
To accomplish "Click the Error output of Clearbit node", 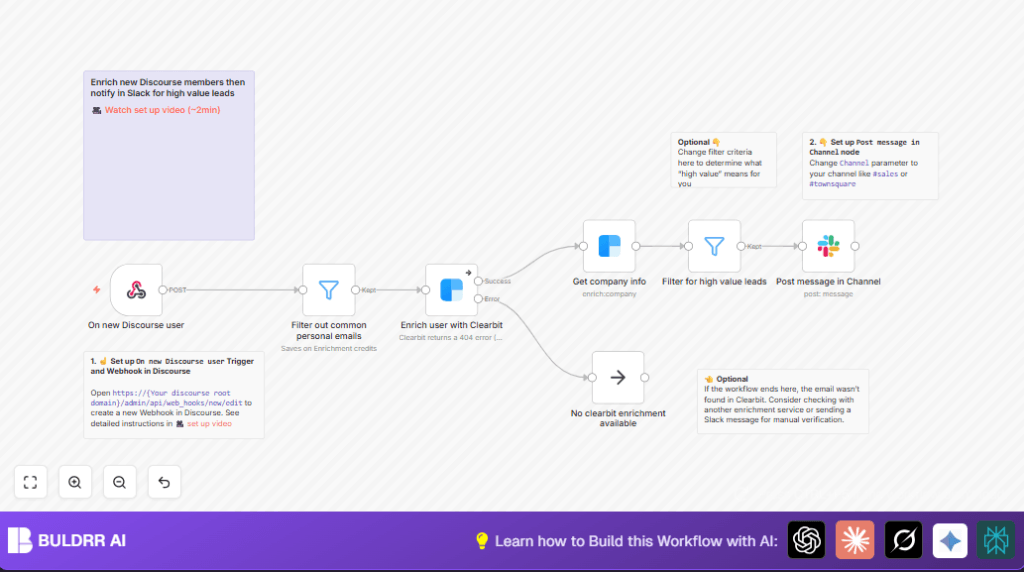I will point(479,299).
